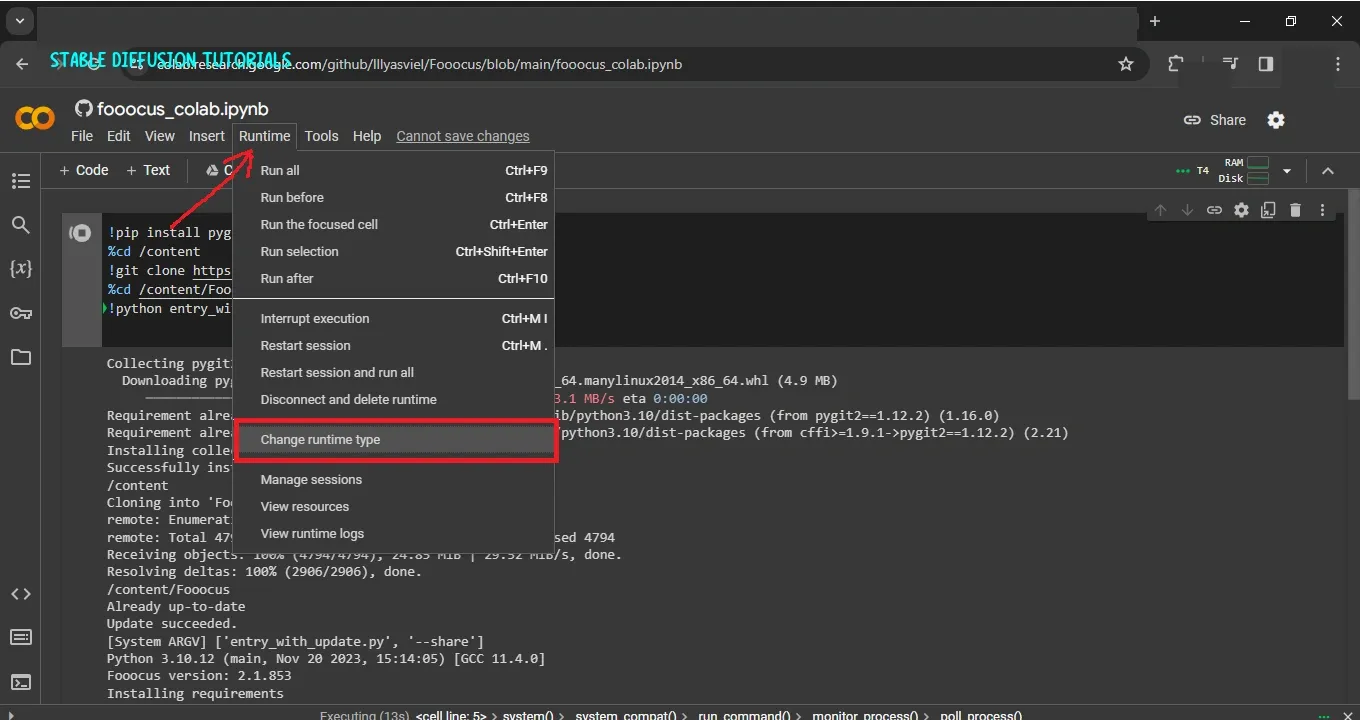Image resolution: width=1360 pixels, height=720 pixels.
Task: Open the Terminal panel icon
Action: click(21, 682)
